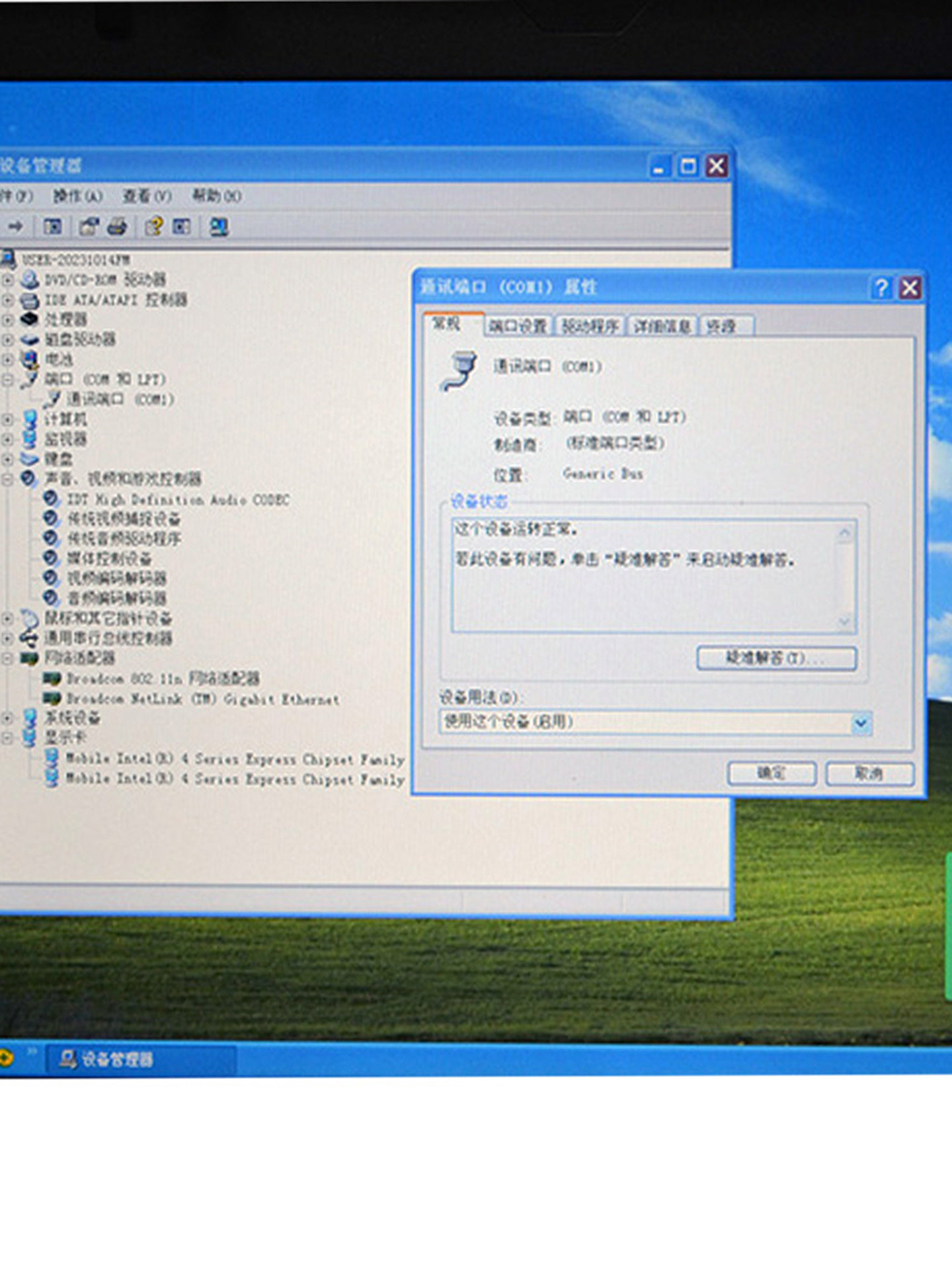The height and width of the screenshot is (1270, 952).
Task: Open the 查看(V) menu
Action: point(147,196)
